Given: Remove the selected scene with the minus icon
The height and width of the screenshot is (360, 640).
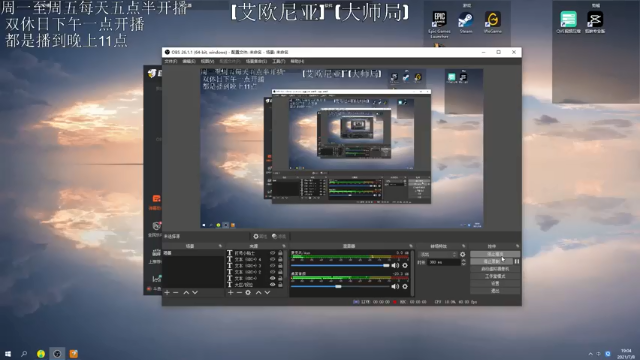Looking at the screenshot, I should click(x=176, y=293).
